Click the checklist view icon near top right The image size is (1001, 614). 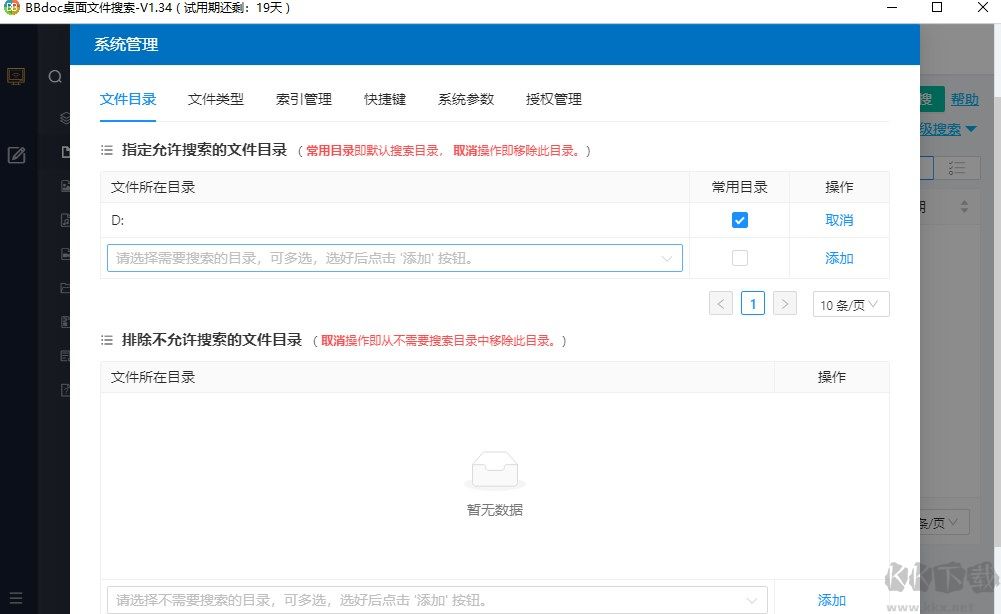click(x=957, y=168)
